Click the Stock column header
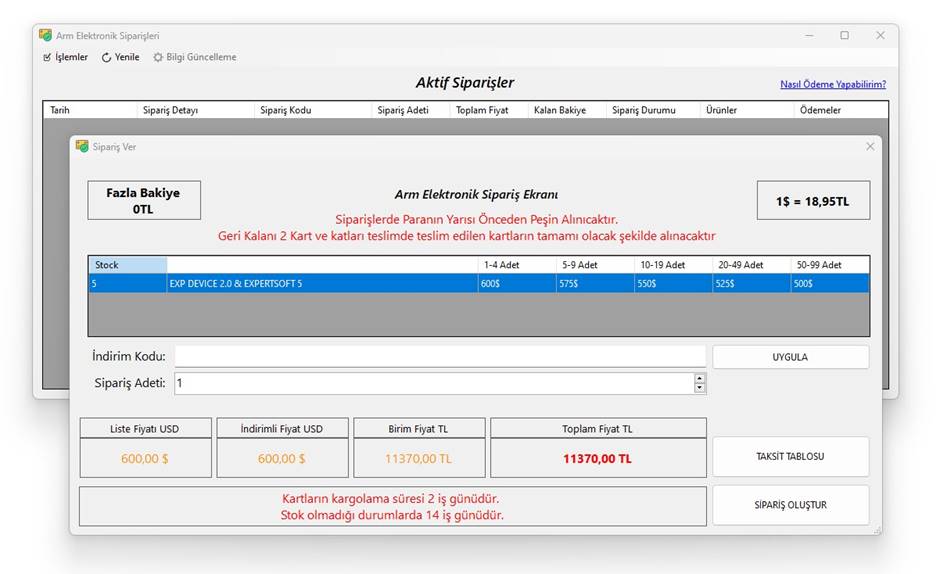The image size is (940, 574). (x=126, y=265)
